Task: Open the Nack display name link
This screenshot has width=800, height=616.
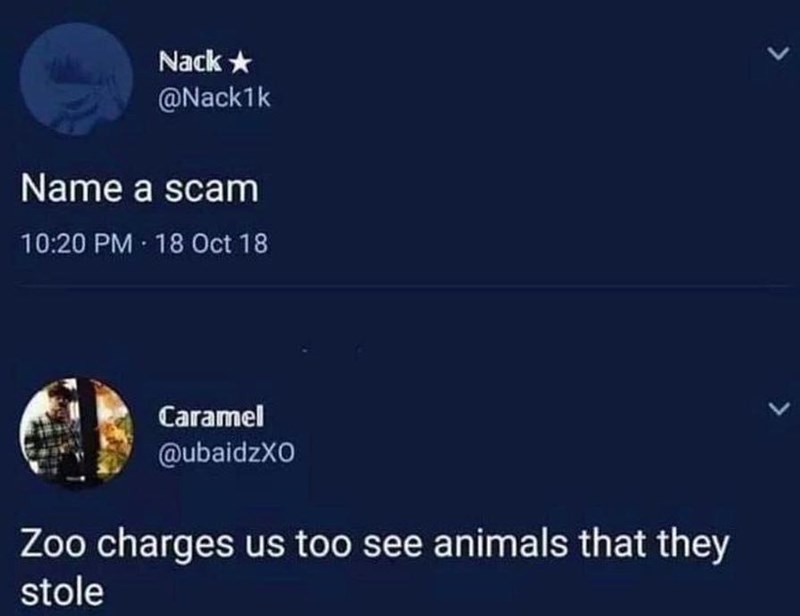Action: pyautogui.click(x=190, y=62)
